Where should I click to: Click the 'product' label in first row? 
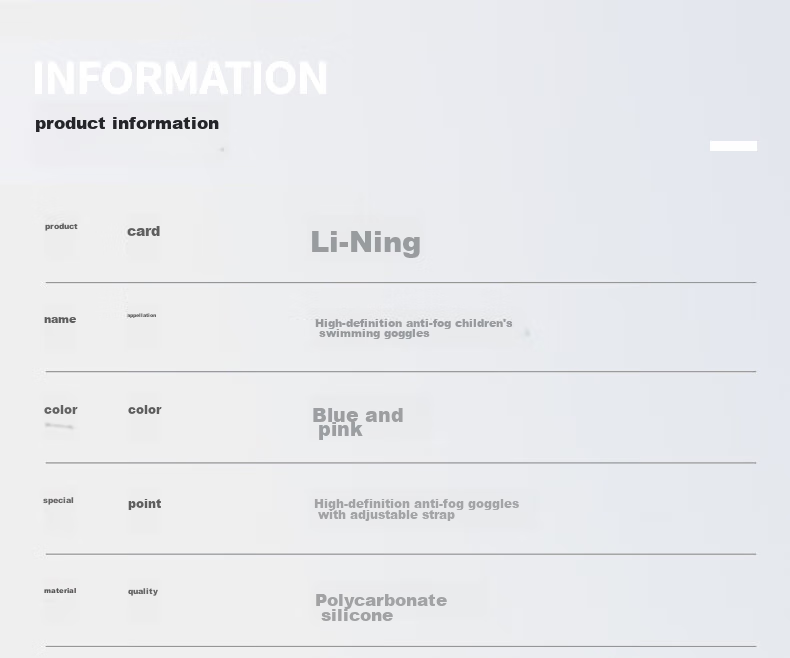click(61, 227)
